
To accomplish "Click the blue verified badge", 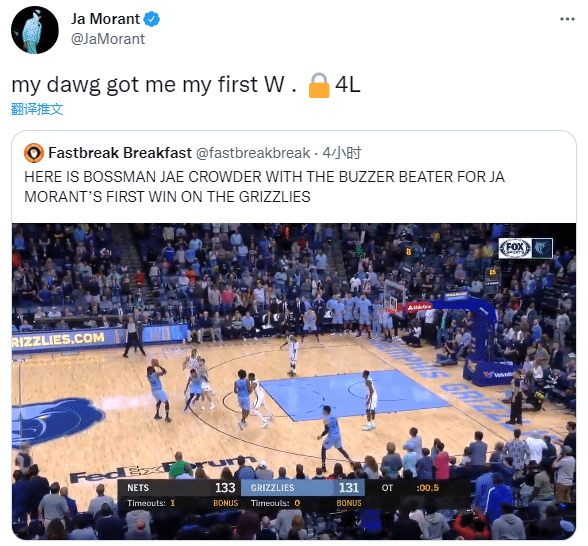I will coord(152,19).
